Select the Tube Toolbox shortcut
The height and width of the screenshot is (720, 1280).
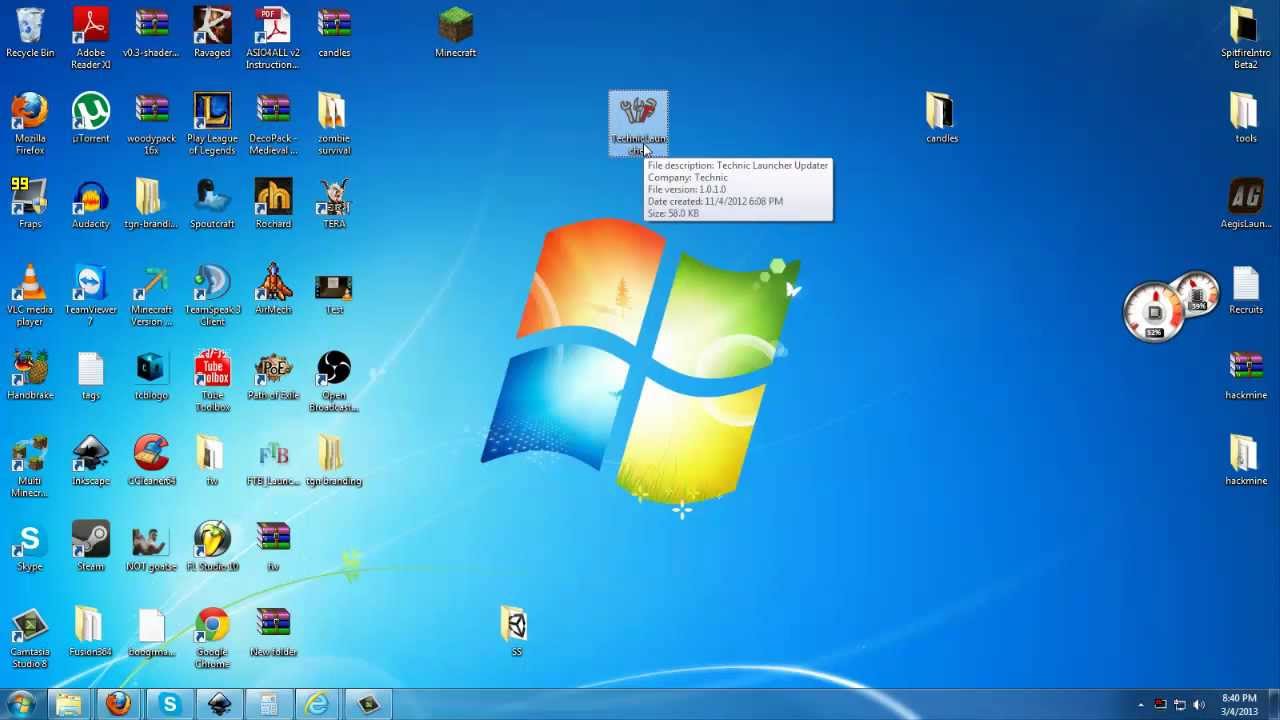pos(212,381)
